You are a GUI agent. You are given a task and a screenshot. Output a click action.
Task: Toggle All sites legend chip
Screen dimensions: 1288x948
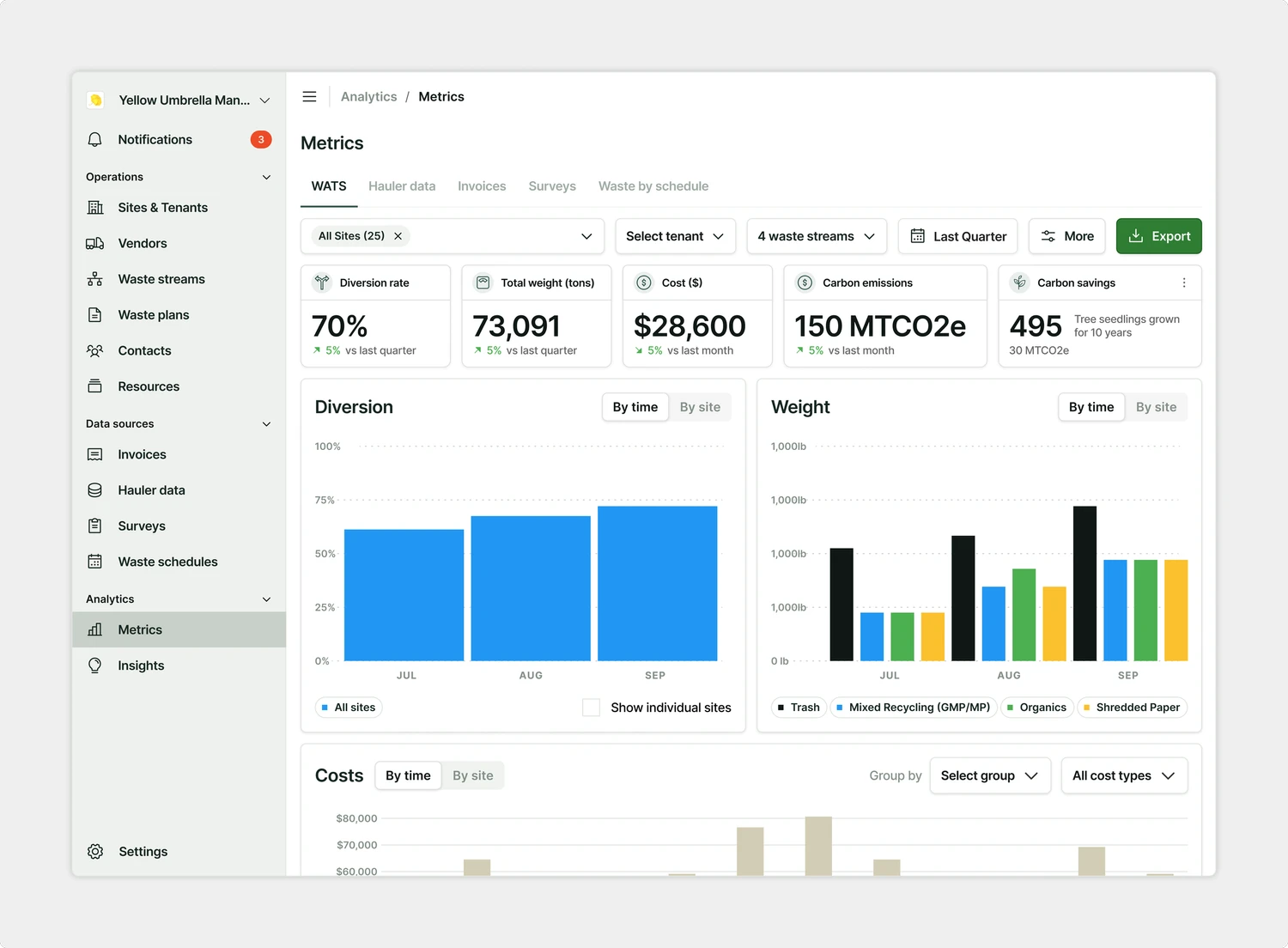tap(349, 708)
